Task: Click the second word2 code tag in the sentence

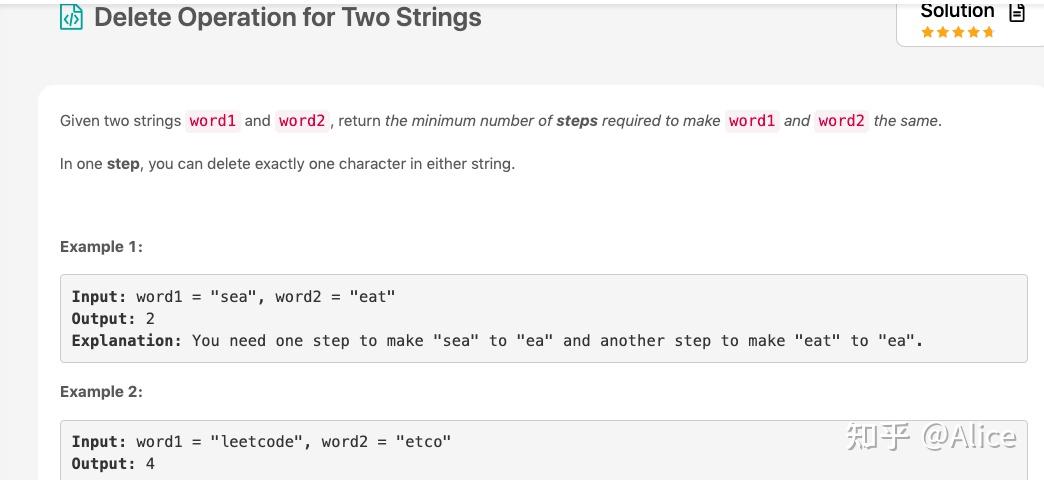Action: coord(842,121)
